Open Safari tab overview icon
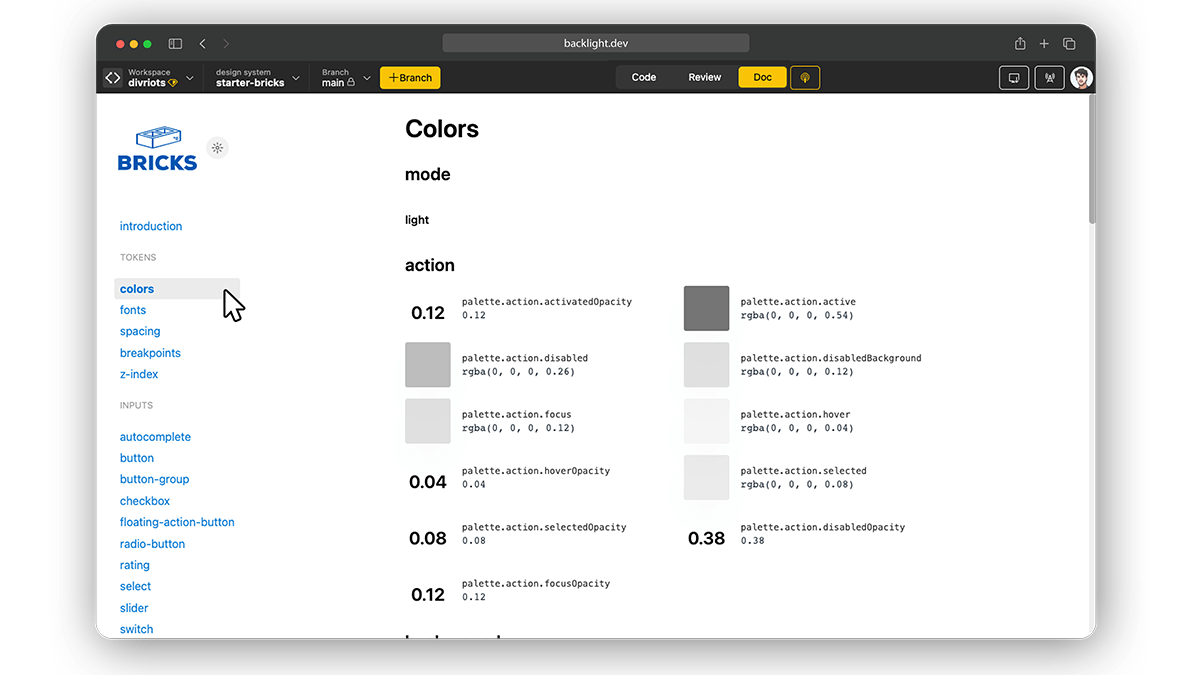Image resolution: width=1200 pixels, height=675 pixels. pos(1069,44)
